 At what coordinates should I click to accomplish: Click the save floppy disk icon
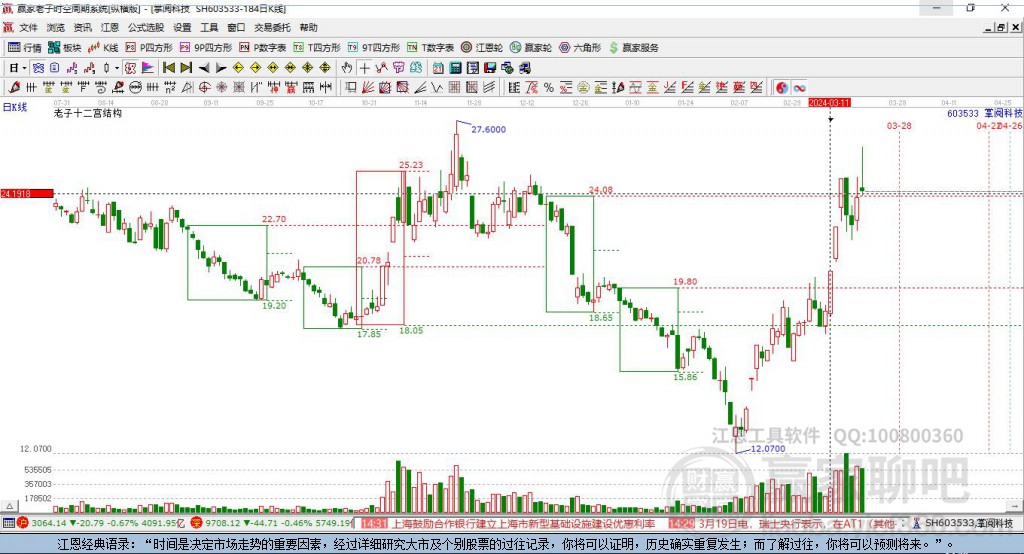click(490, 67)
